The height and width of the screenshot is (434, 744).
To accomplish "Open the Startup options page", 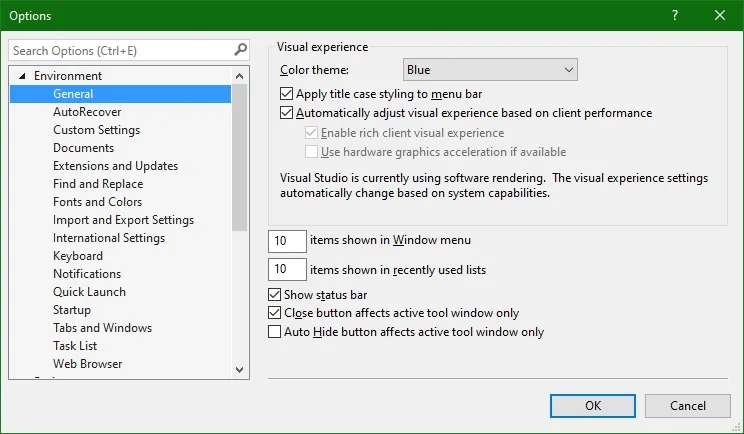I will coord(72,310).
